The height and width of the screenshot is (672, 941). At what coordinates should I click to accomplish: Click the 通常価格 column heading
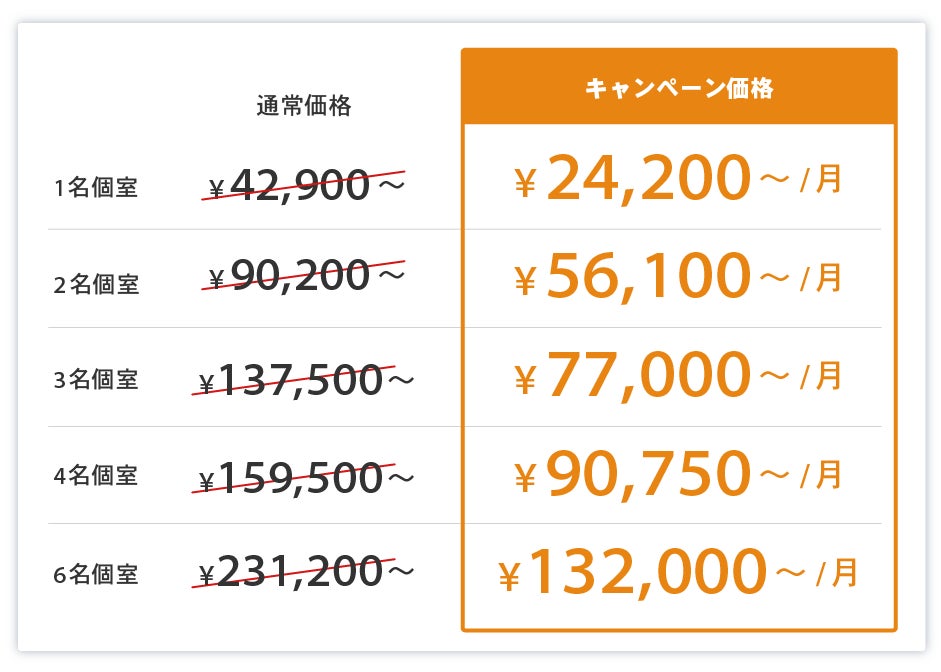(304, 106)
